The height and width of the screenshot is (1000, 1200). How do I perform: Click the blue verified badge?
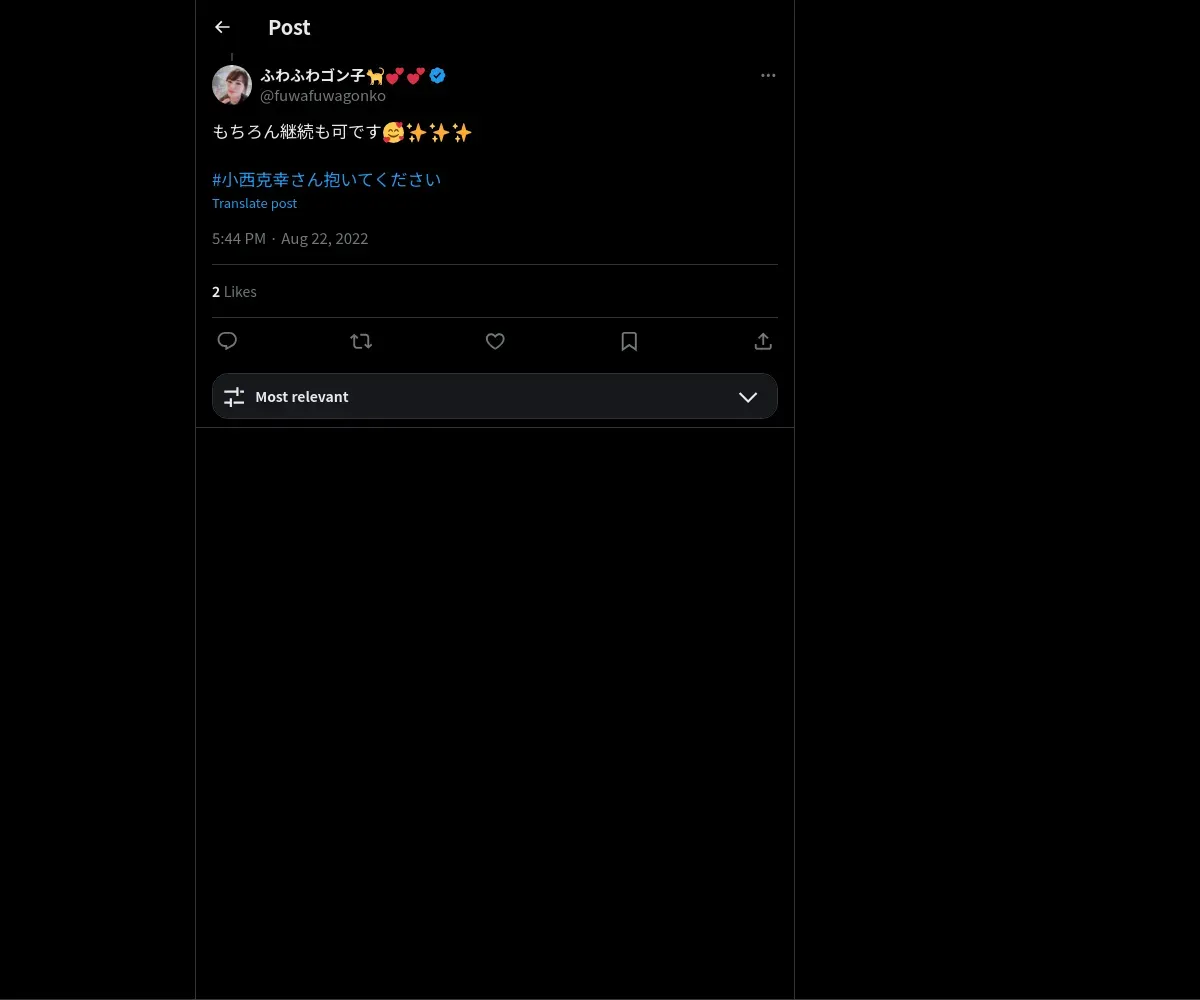(x=438, y=75)
